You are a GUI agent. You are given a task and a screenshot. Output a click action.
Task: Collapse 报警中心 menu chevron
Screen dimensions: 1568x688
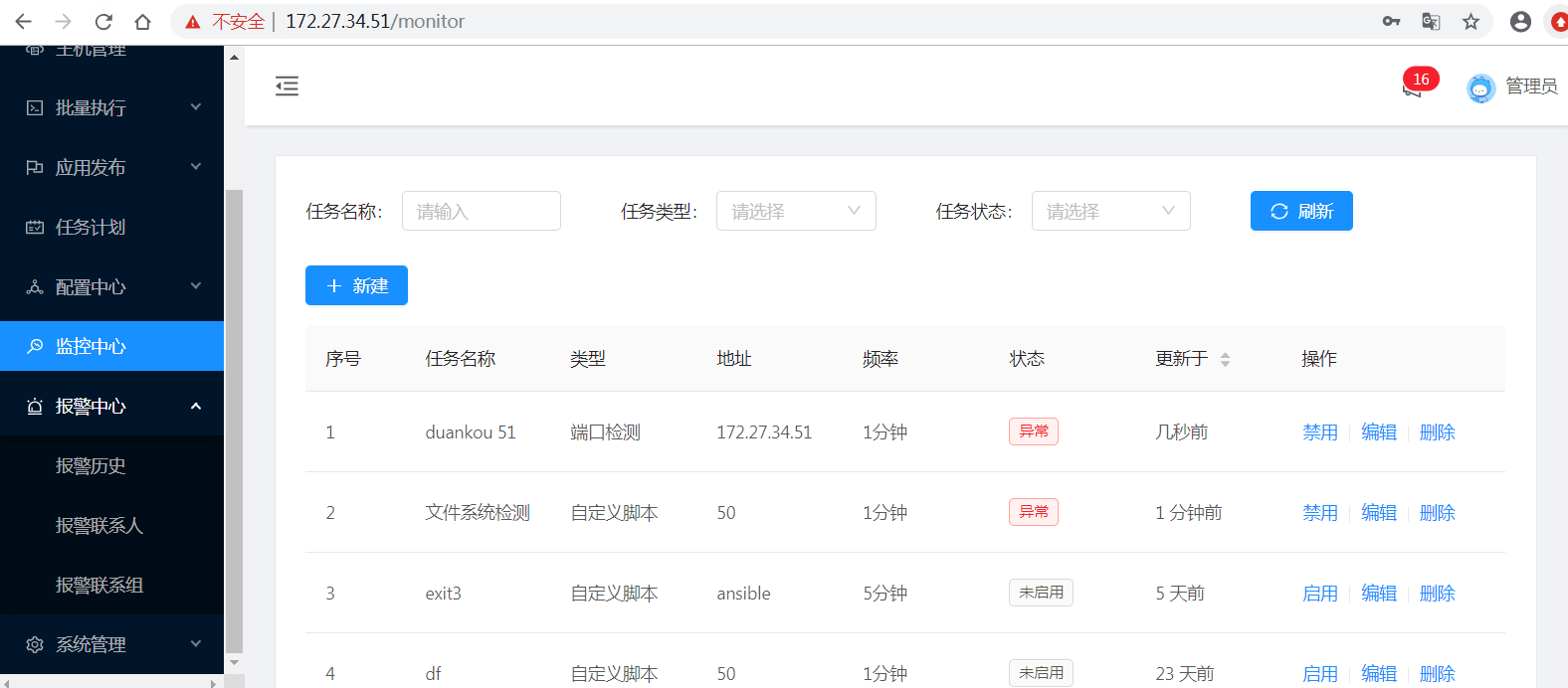pyautogui.click(x=196, y=406)
